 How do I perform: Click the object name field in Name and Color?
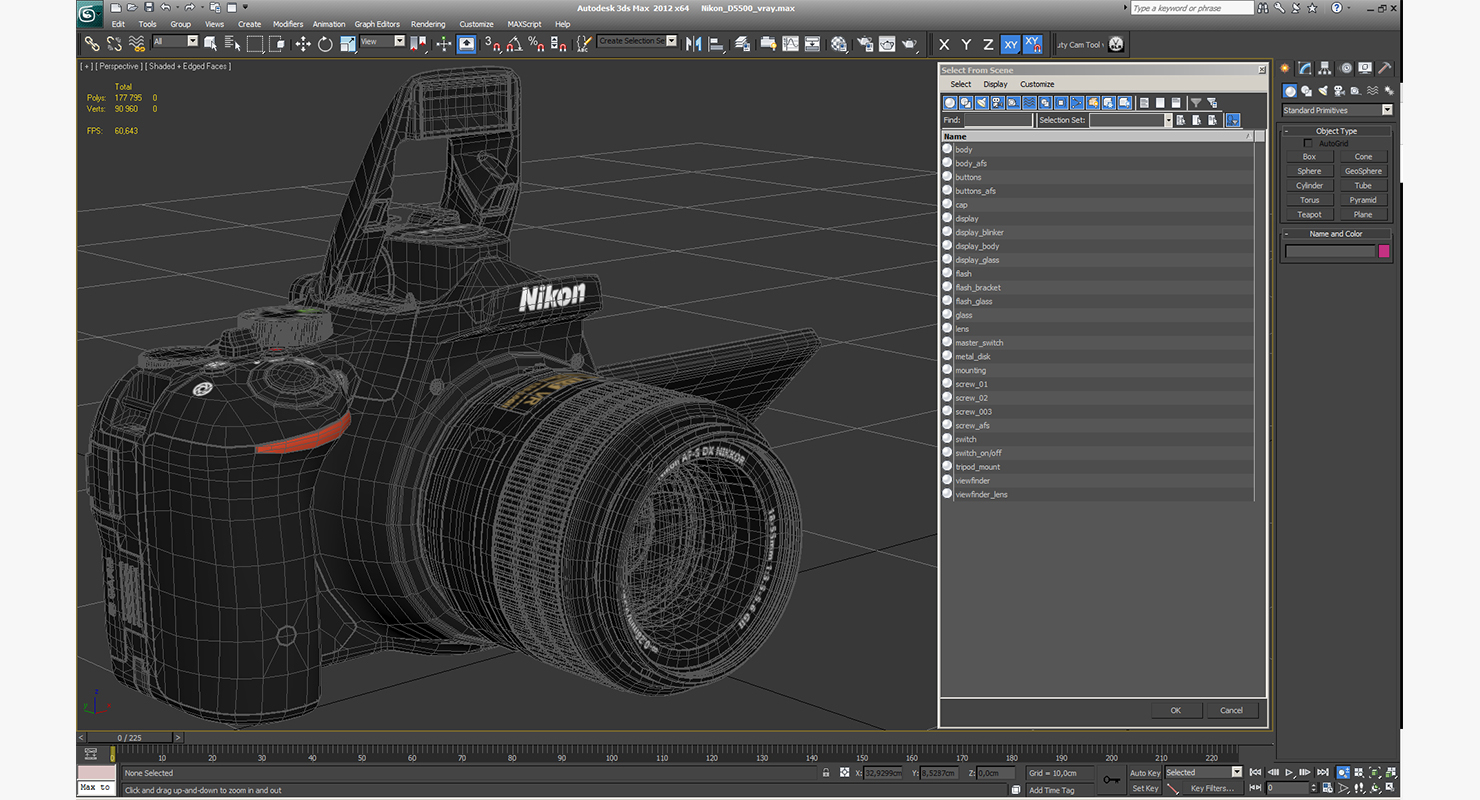click(1330, 251)
